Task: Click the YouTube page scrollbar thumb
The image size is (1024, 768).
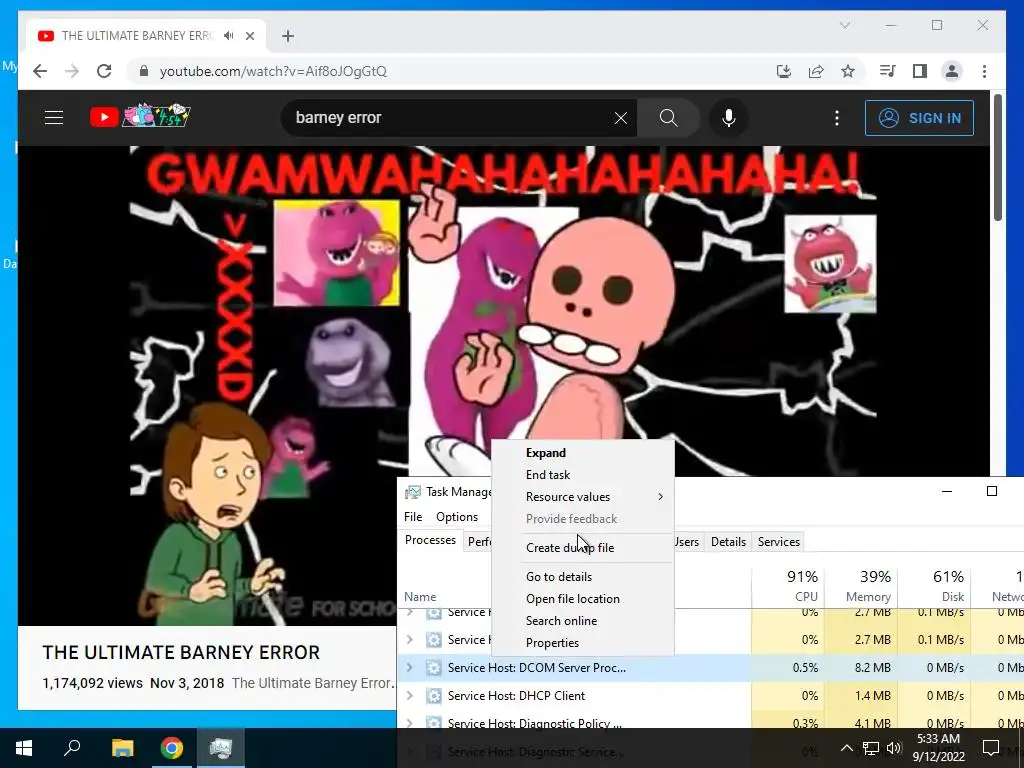Action: point(997,158)
